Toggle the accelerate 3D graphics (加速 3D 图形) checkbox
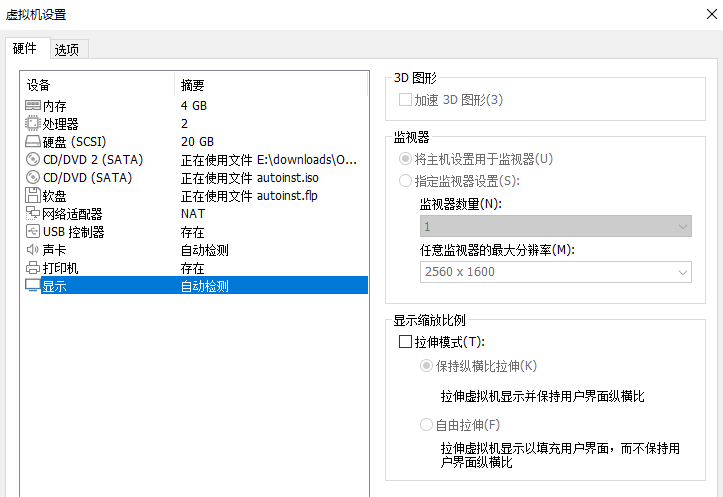The height and width of the screenshot is (497, 723). click(x=406, y=100)
